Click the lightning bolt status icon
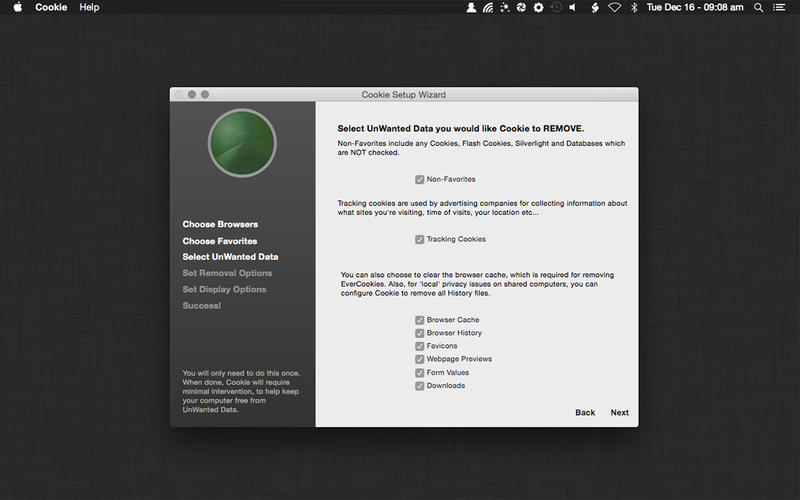This screenshot has height=500, width=800. [595, 7]
